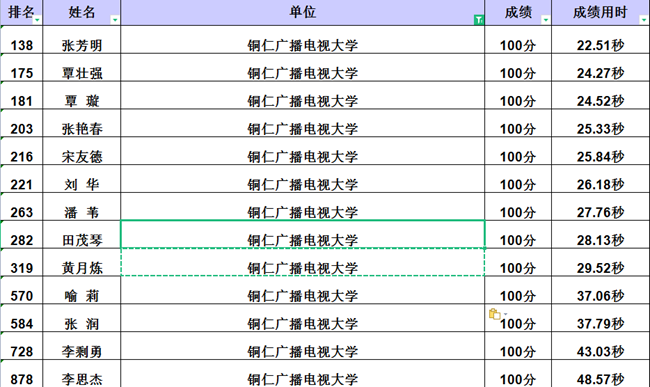Select the 单位 header cell
The height and width of the screenshot is (387, 650).
303,12
